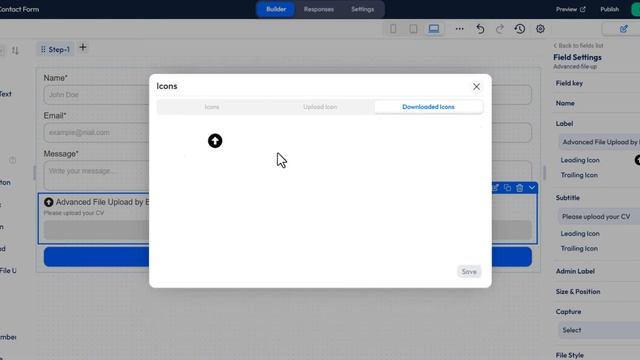Screen dimensions: 640x360
Task: Click the Subtitle input with Please upload your CV
Action: click(599, 217)
